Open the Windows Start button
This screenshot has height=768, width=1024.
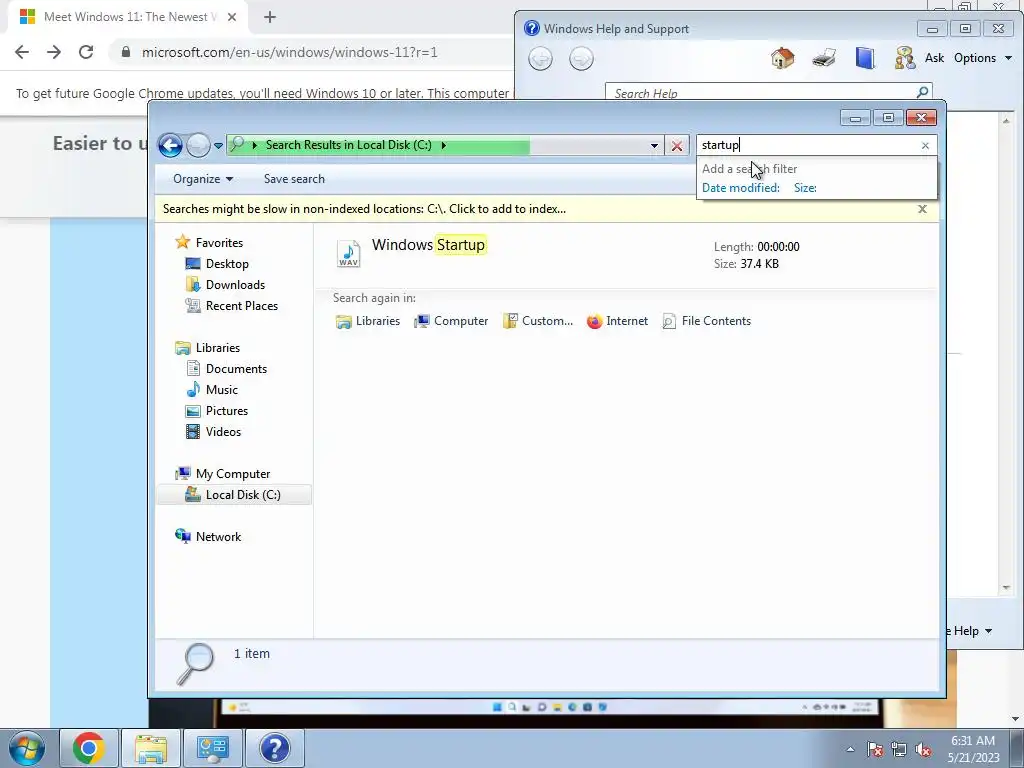pos(26,748)
